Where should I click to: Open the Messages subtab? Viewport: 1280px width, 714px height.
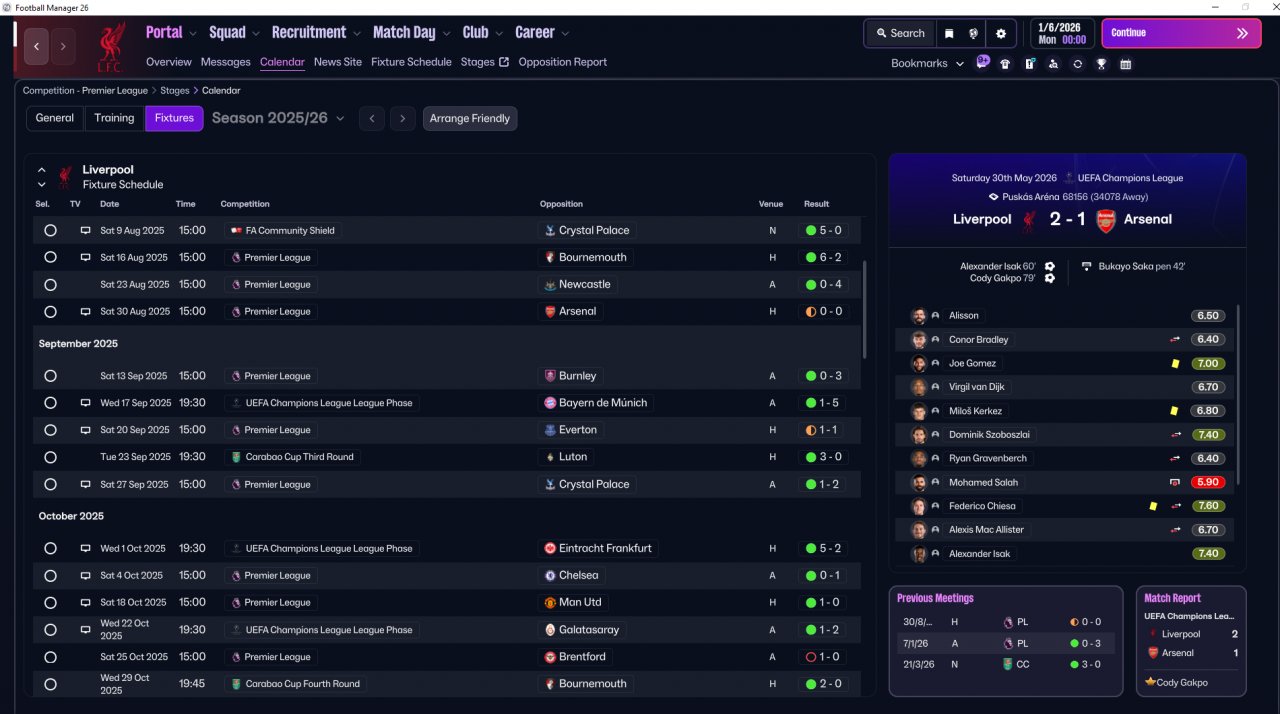tap(225, 62)
